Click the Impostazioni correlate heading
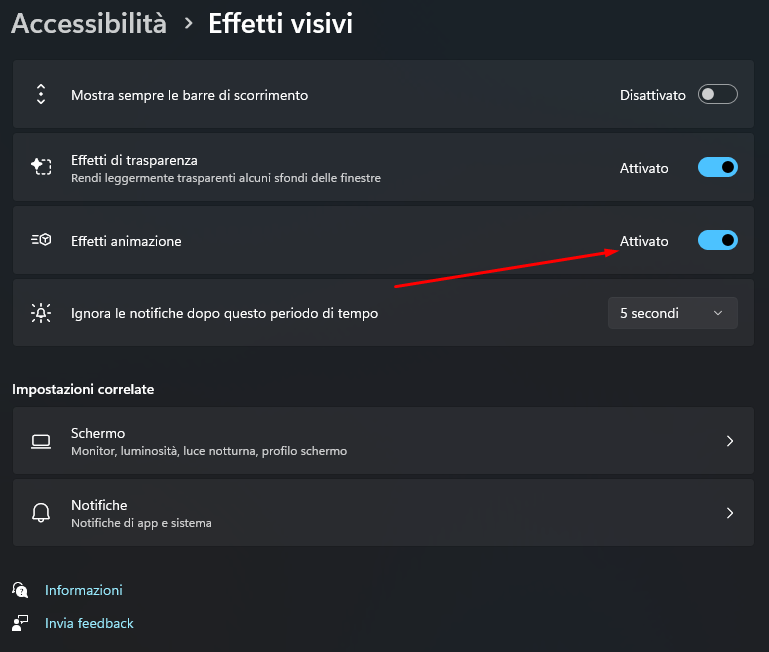Viewport: 769px width, 652px height. click(x=83, y=389)
